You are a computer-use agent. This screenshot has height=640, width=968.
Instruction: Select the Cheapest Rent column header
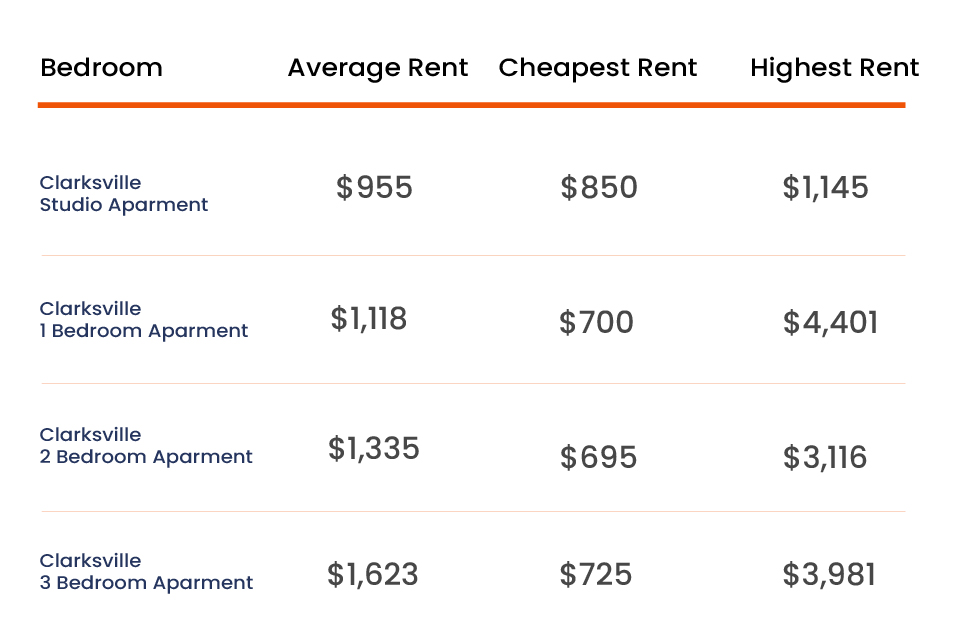(x=598, y=68)
